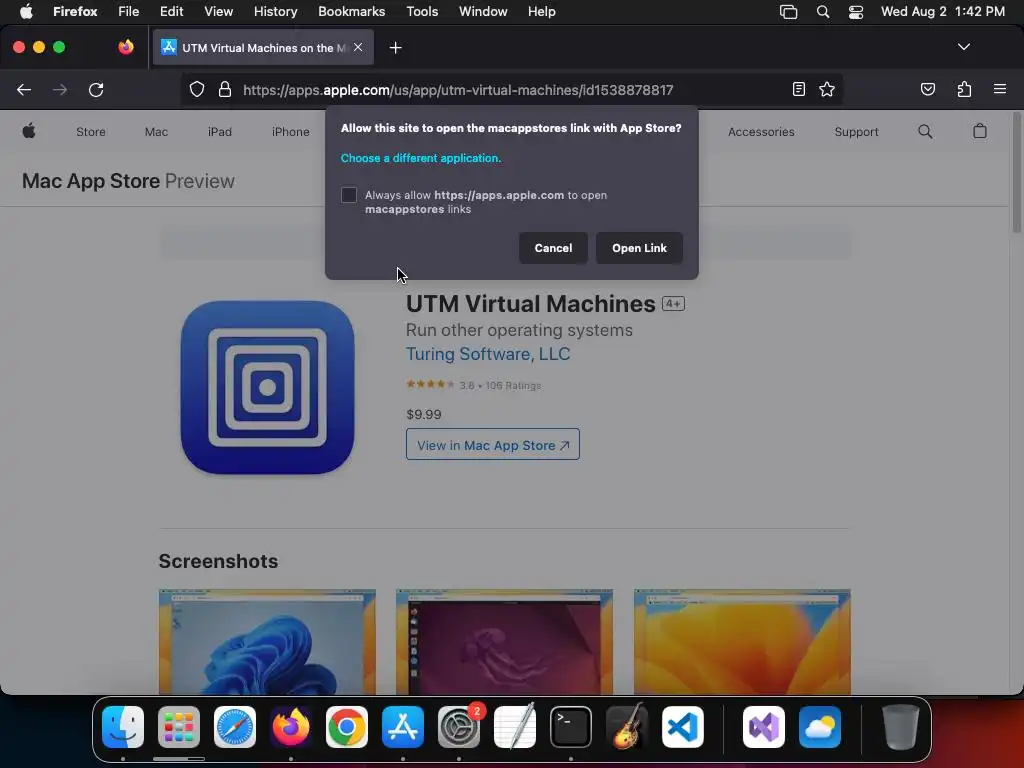Open the Windows 11 screenshot thumbnail
Screen dimensions: 1024x768
pyautogui.click(x=267, y=641)
